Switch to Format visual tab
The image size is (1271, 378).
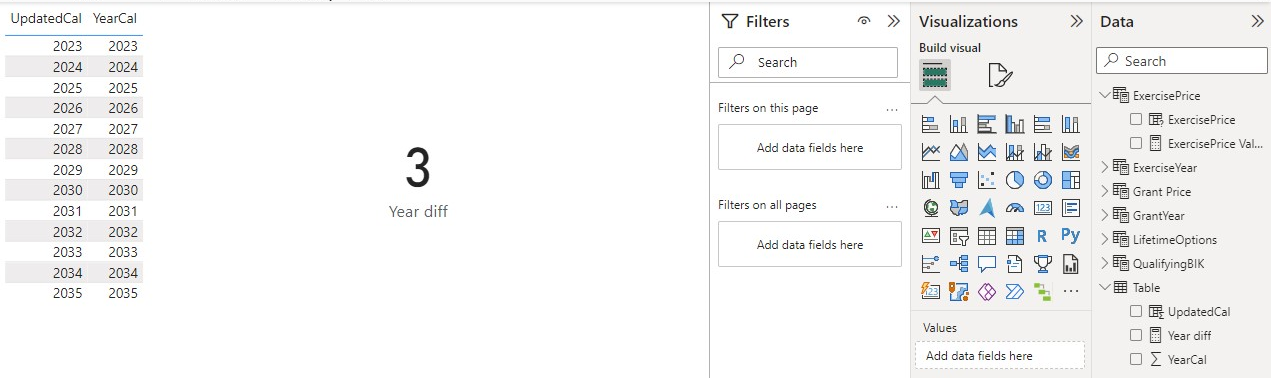[1000, 76]
